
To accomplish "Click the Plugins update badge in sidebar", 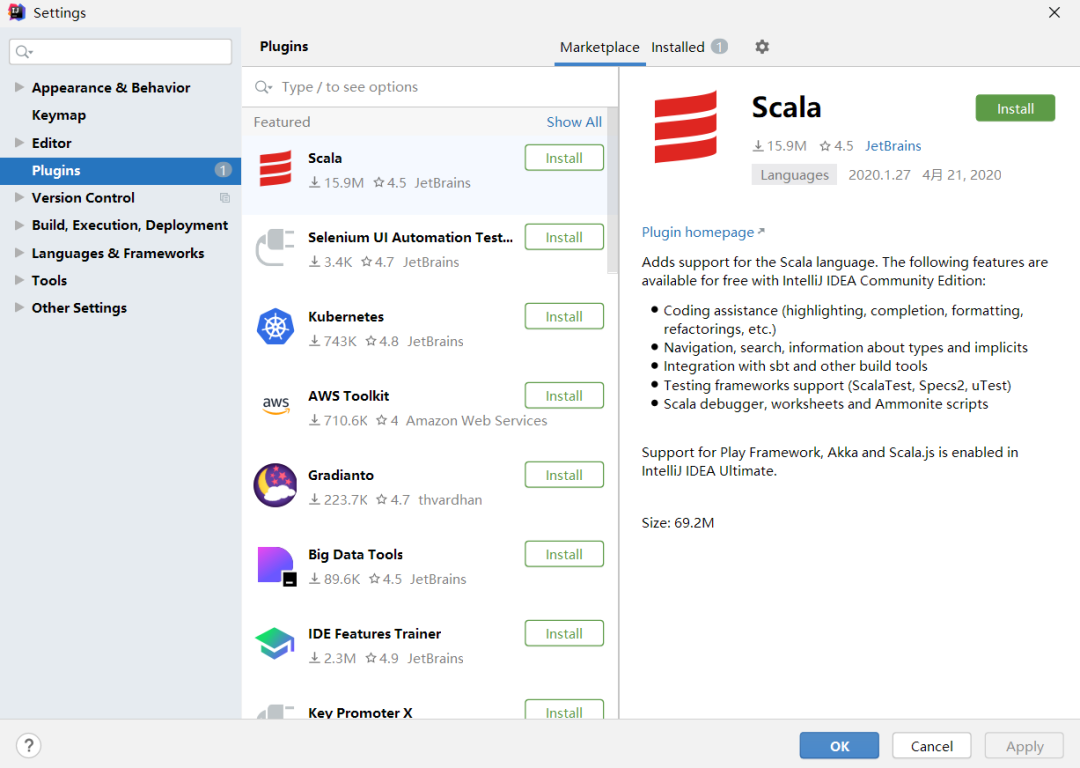I will tap(222, 170).
